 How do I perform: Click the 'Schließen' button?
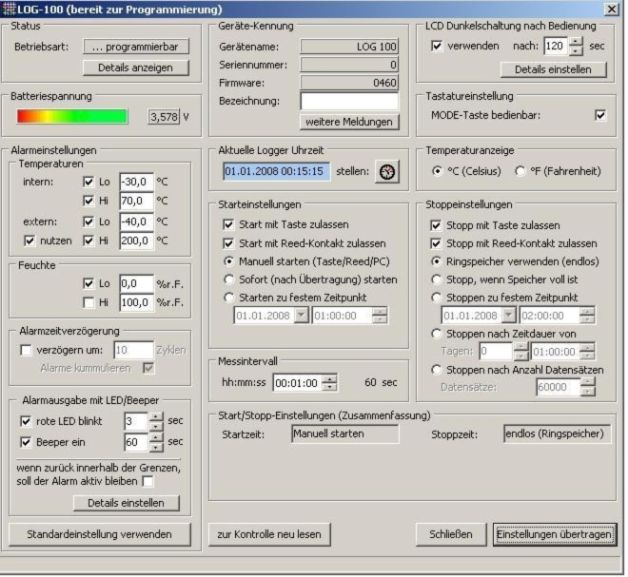451,534
